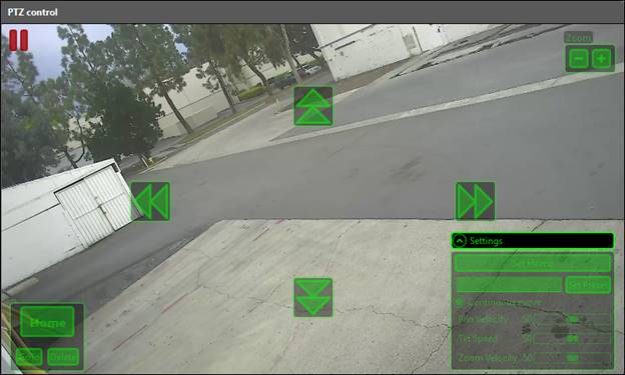Zoom in using the plus button

(x=601, y=59)
